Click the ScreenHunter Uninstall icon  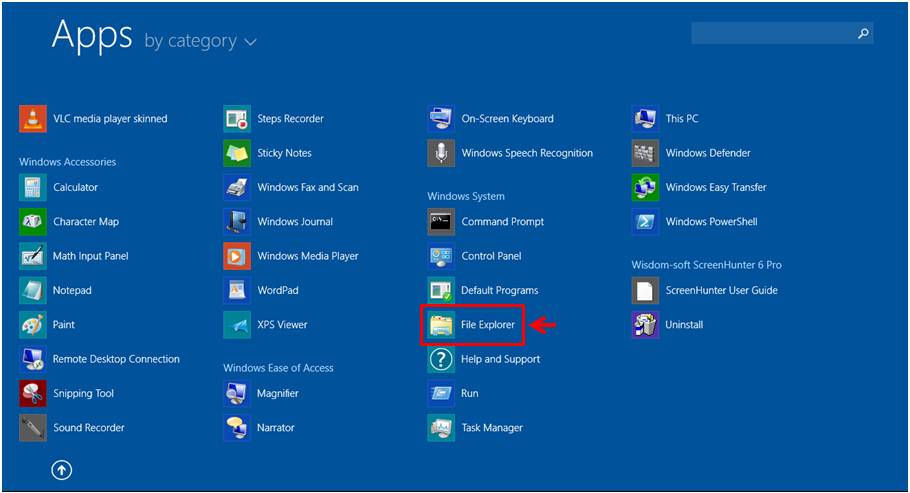[x=645, y=325]
